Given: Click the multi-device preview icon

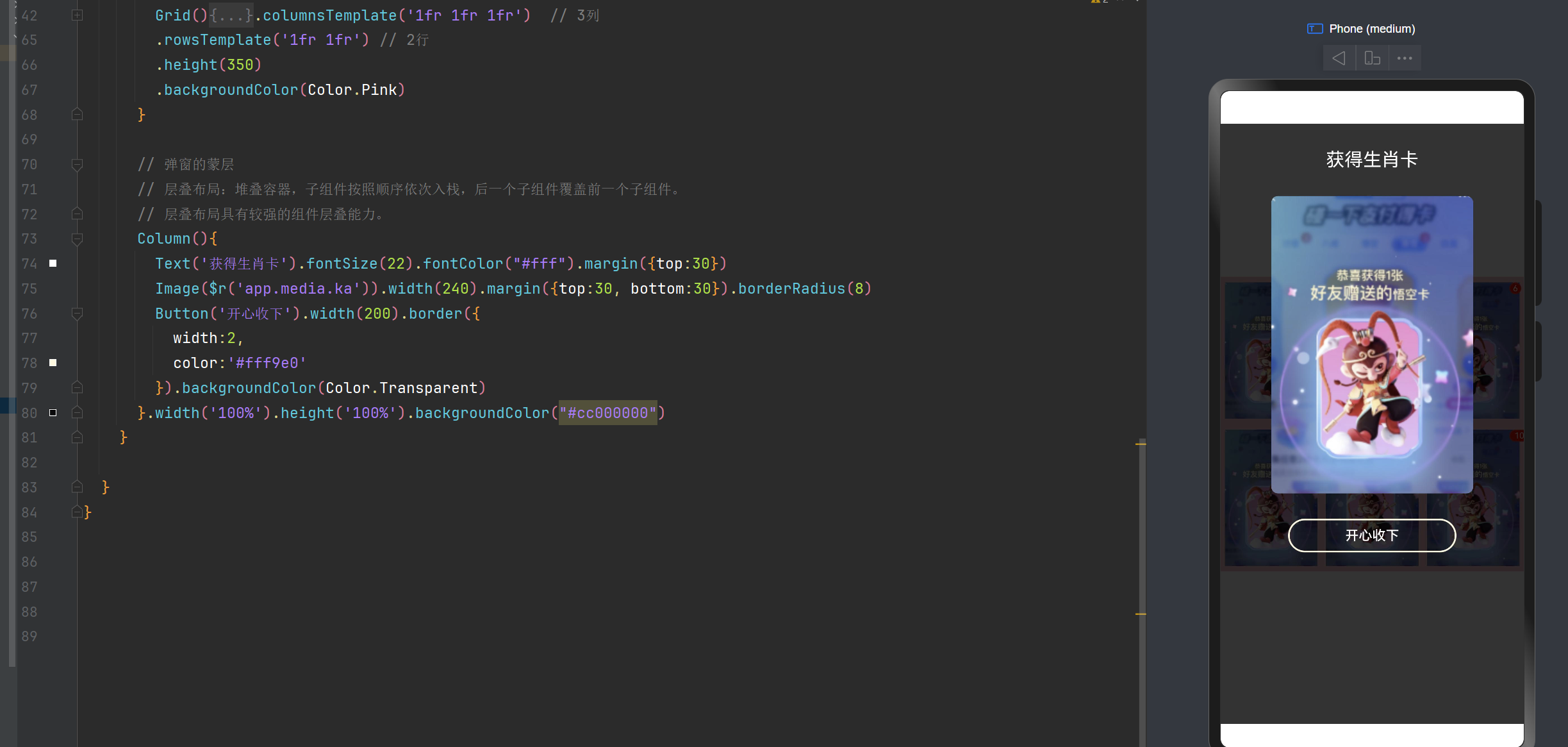Looking at the screenshot, I should coord(1372,58).
